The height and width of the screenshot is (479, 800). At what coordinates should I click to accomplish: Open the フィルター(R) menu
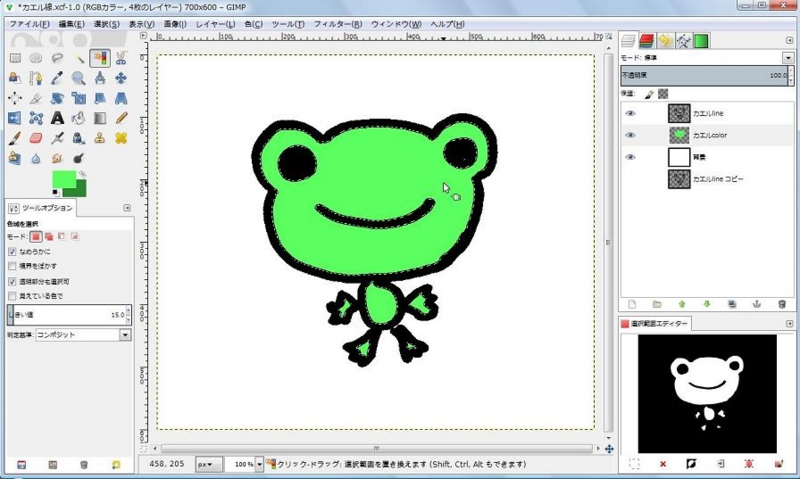[338, 24]
